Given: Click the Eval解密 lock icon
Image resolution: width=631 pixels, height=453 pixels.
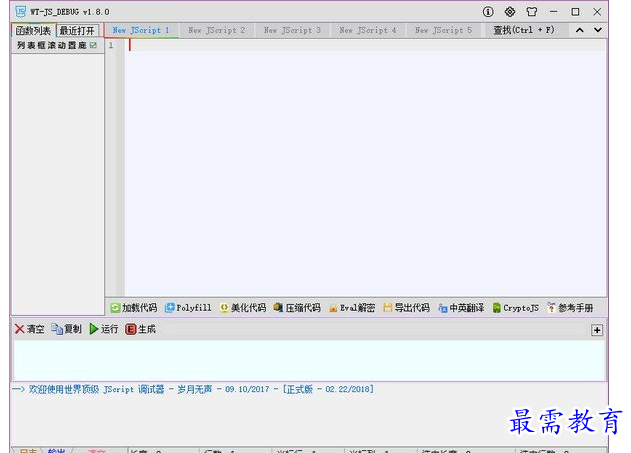Looking at the screenshot, I should pyautogui.click(x=333, y=308).
